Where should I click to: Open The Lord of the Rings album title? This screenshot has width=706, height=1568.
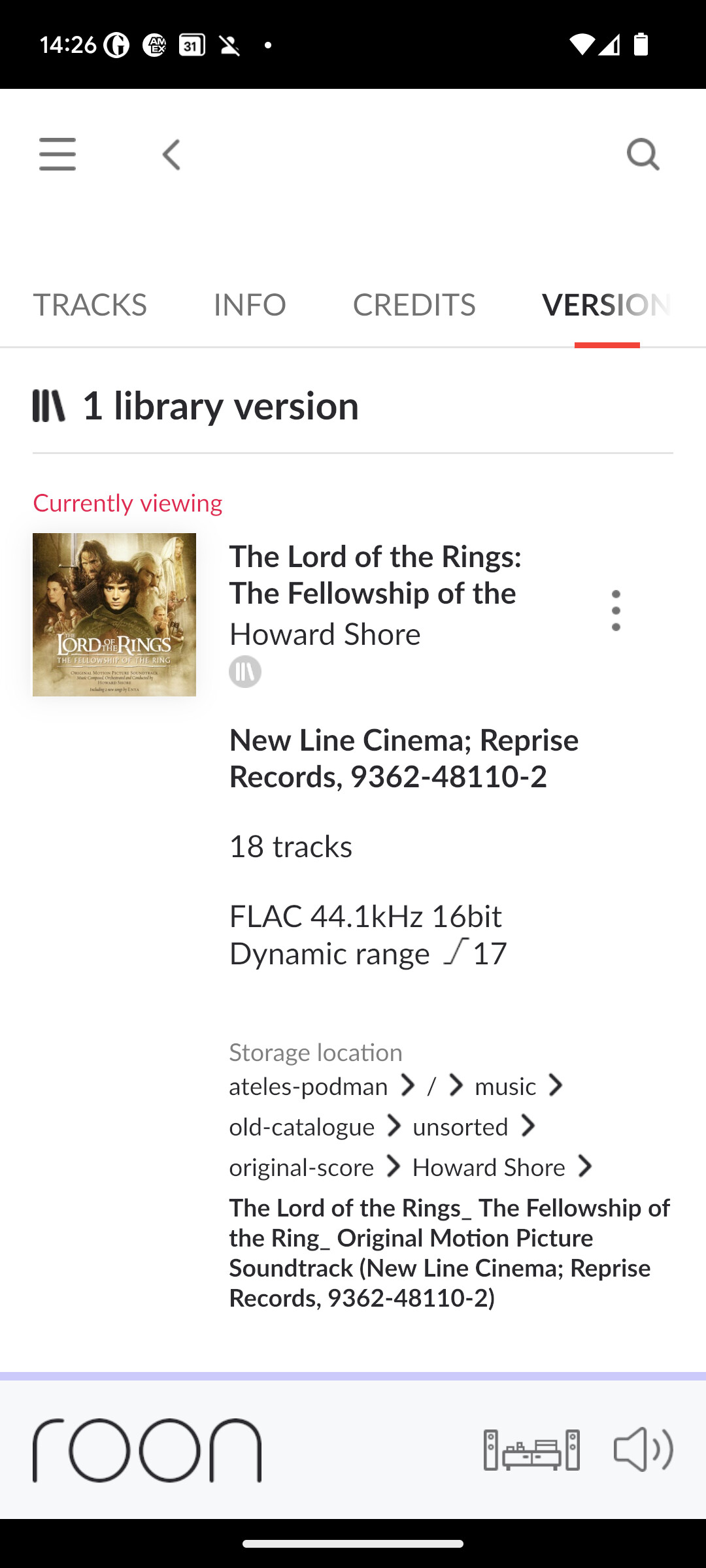[x=375, y=575]
